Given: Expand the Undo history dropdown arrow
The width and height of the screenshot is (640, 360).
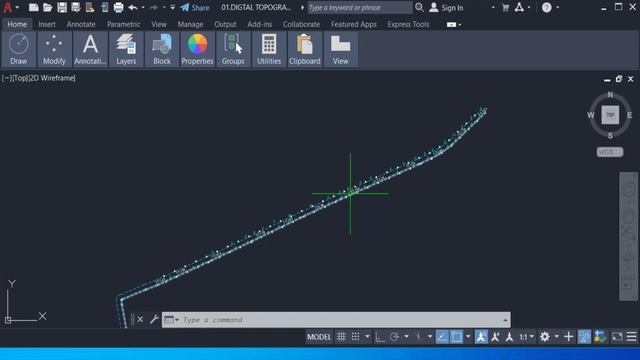Looking at the screenshot, I should pos(143,7).
